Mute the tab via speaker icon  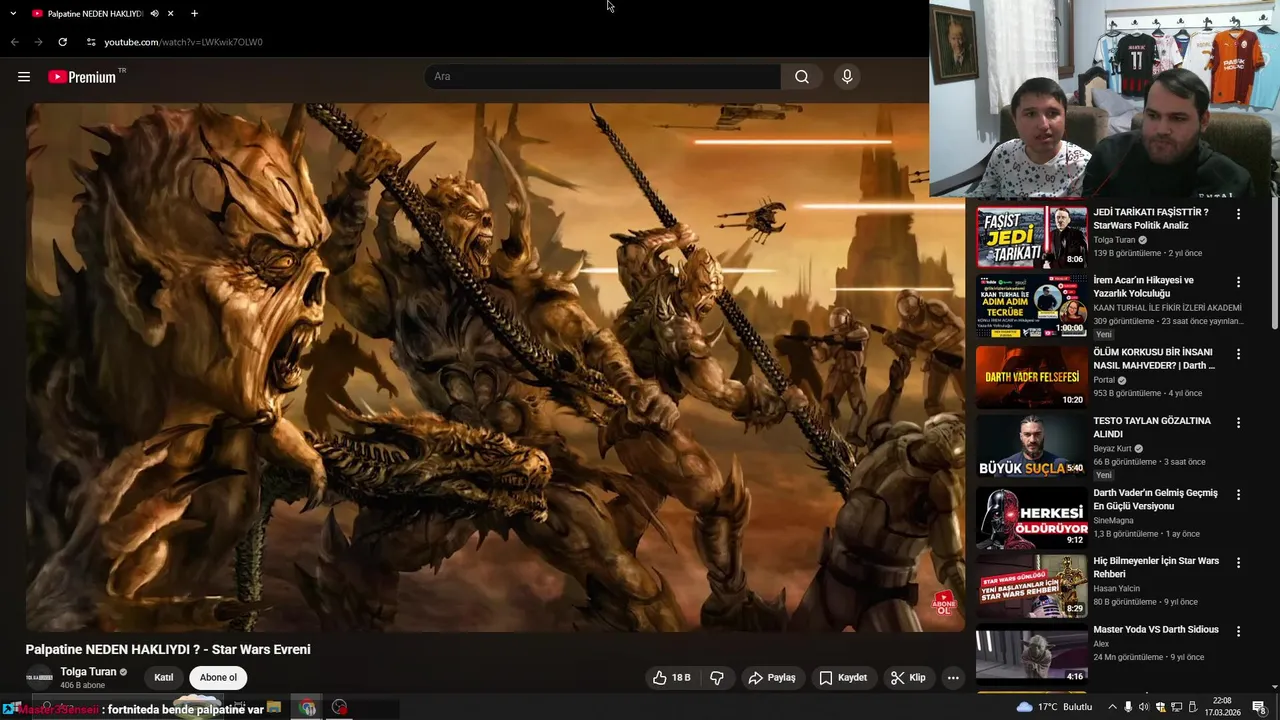(154, 14)
